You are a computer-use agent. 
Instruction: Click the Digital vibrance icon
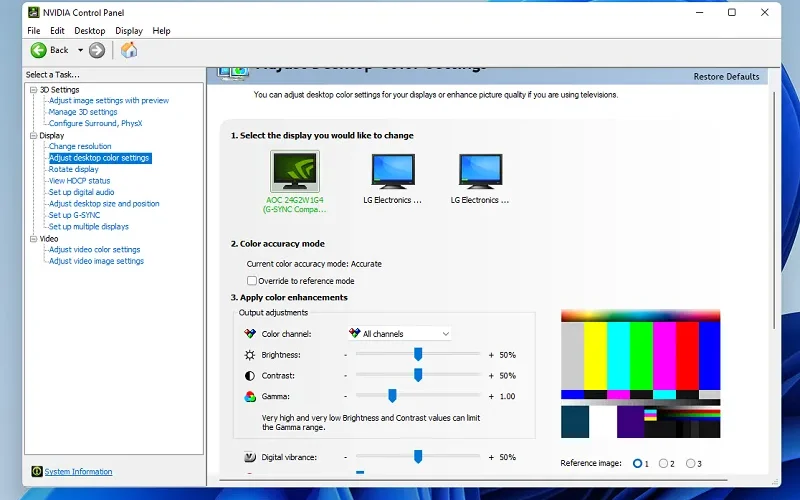pos(250,457)
